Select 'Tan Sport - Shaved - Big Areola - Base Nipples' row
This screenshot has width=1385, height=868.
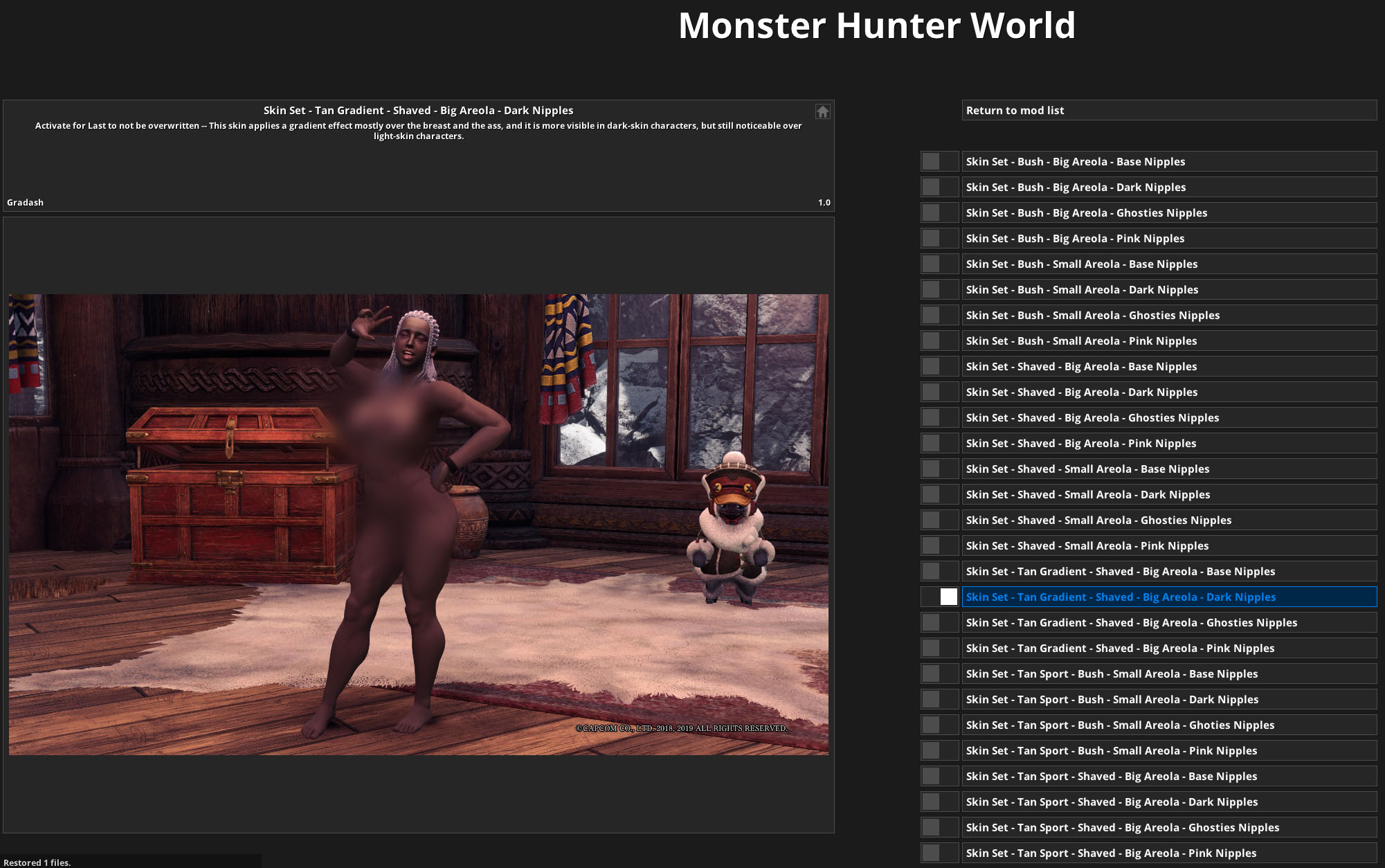pos(1169,776)
